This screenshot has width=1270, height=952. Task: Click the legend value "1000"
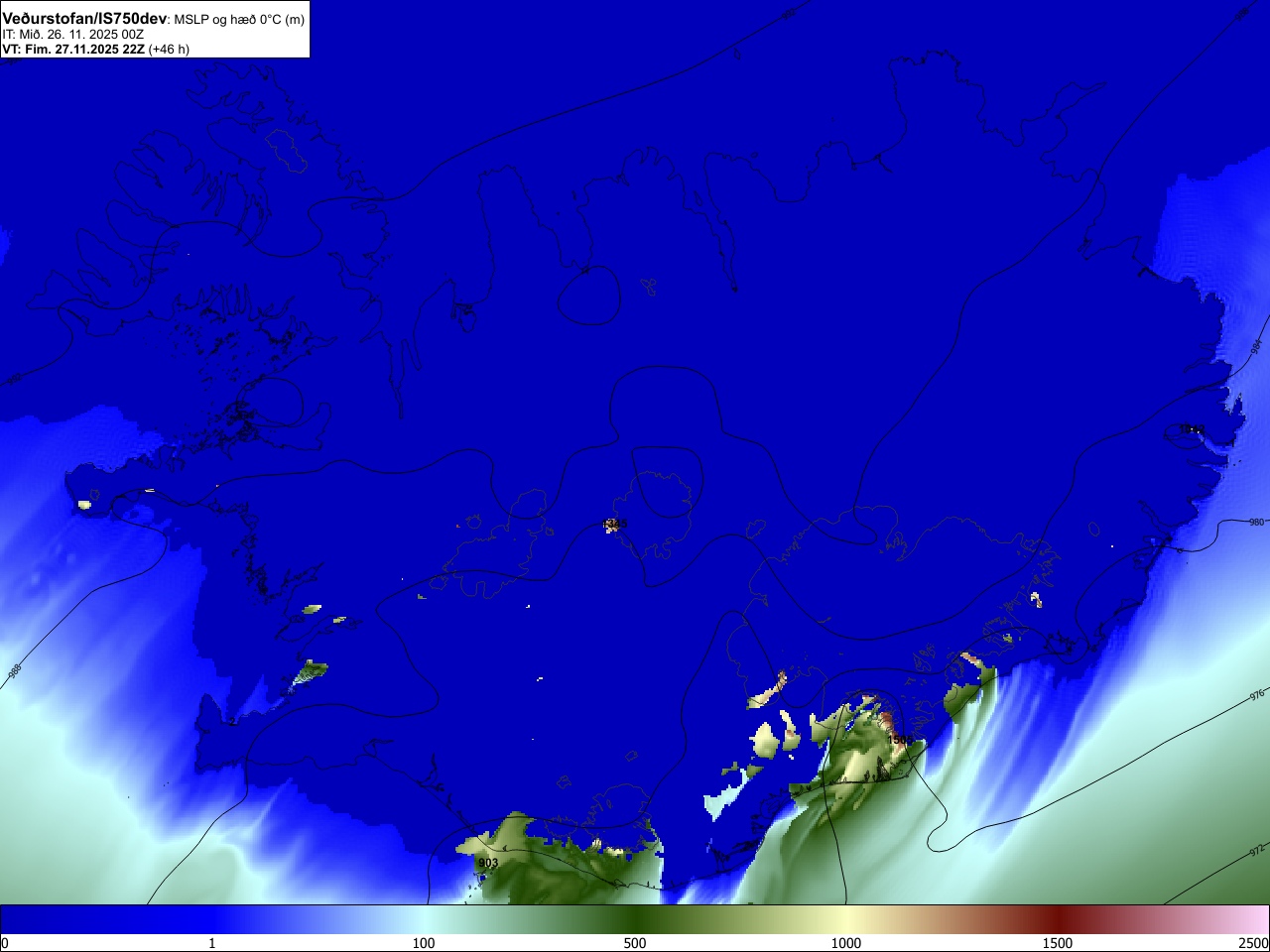[846, 943]
